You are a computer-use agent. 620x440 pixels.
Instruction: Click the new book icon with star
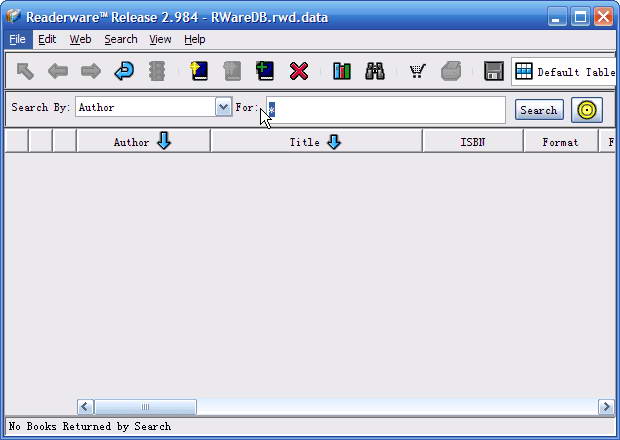(x=199, y=72)
